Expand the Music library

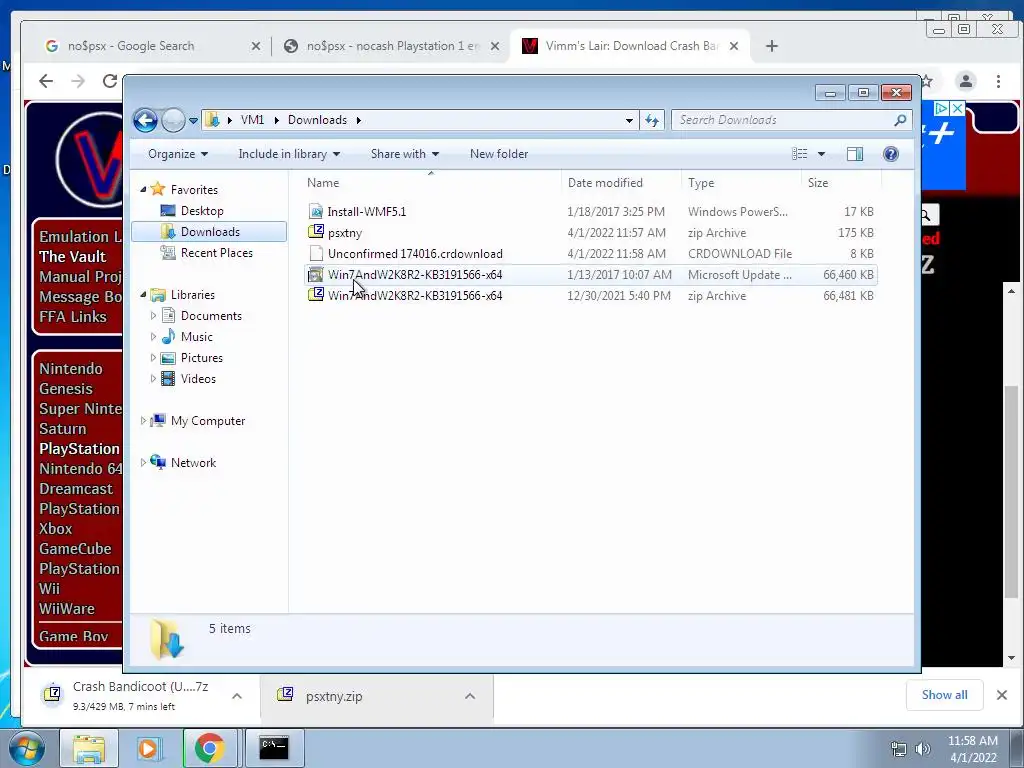tap(153, 337)
